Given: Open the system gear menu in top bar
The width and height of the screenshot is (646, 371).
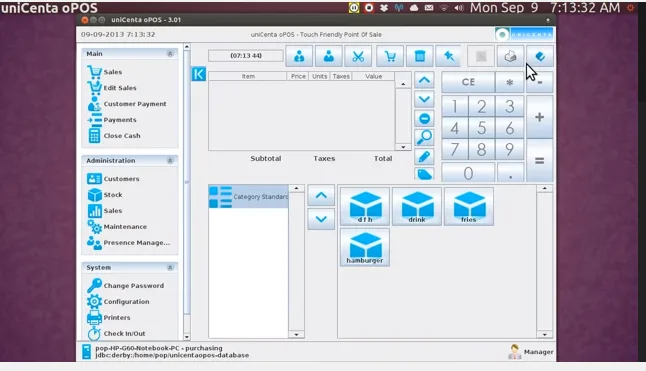Looking at the screenshot, I should (631, 8).
